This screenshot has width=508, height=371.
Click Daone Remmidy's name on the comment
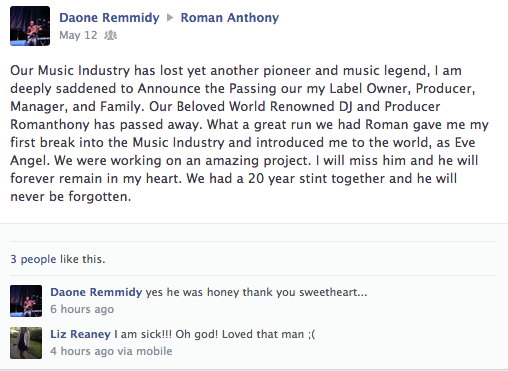tap(96, 292)
